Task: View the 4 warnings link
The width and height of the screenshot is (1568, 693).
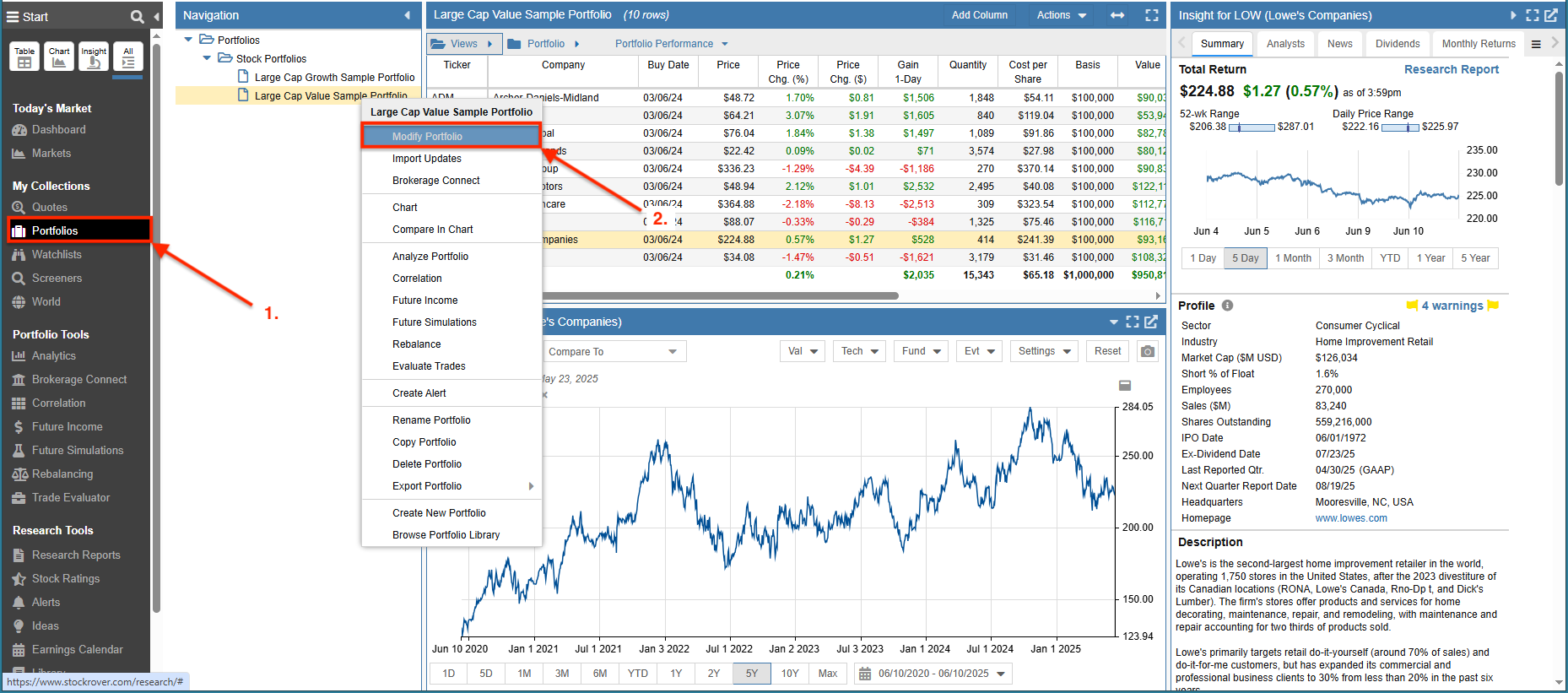Action: point(1452,306)
